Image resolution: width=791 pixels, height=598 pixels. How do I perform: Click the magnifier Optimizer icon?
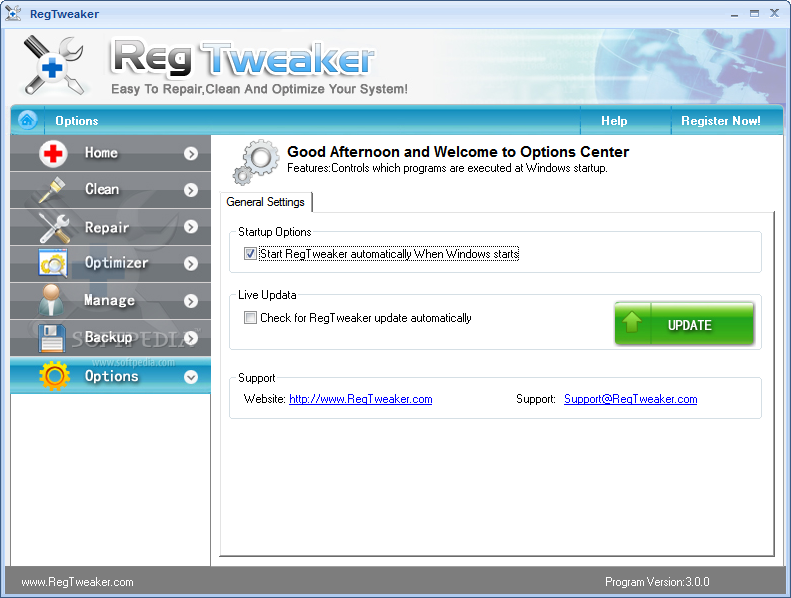pyautogui.click(x=53, y=263)
